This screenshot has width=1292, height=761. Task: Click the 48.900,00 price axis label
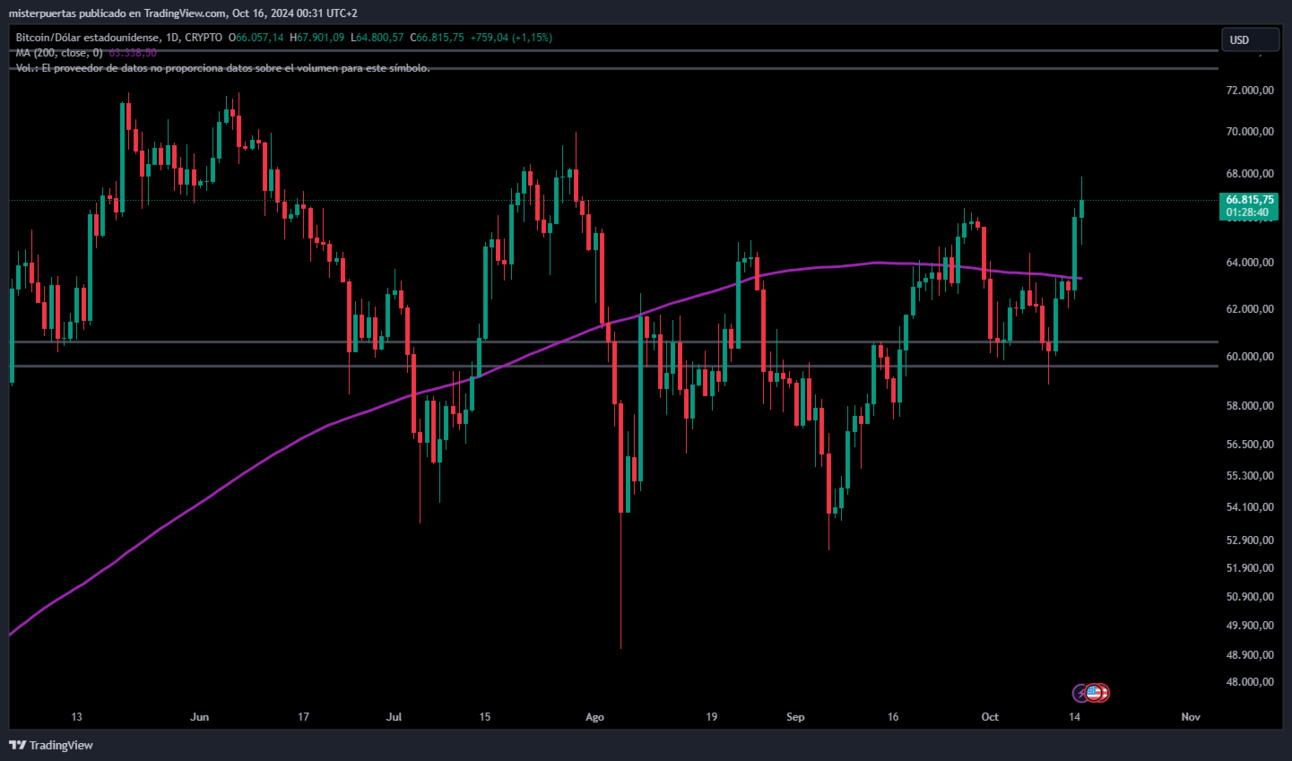(1250, 655)
